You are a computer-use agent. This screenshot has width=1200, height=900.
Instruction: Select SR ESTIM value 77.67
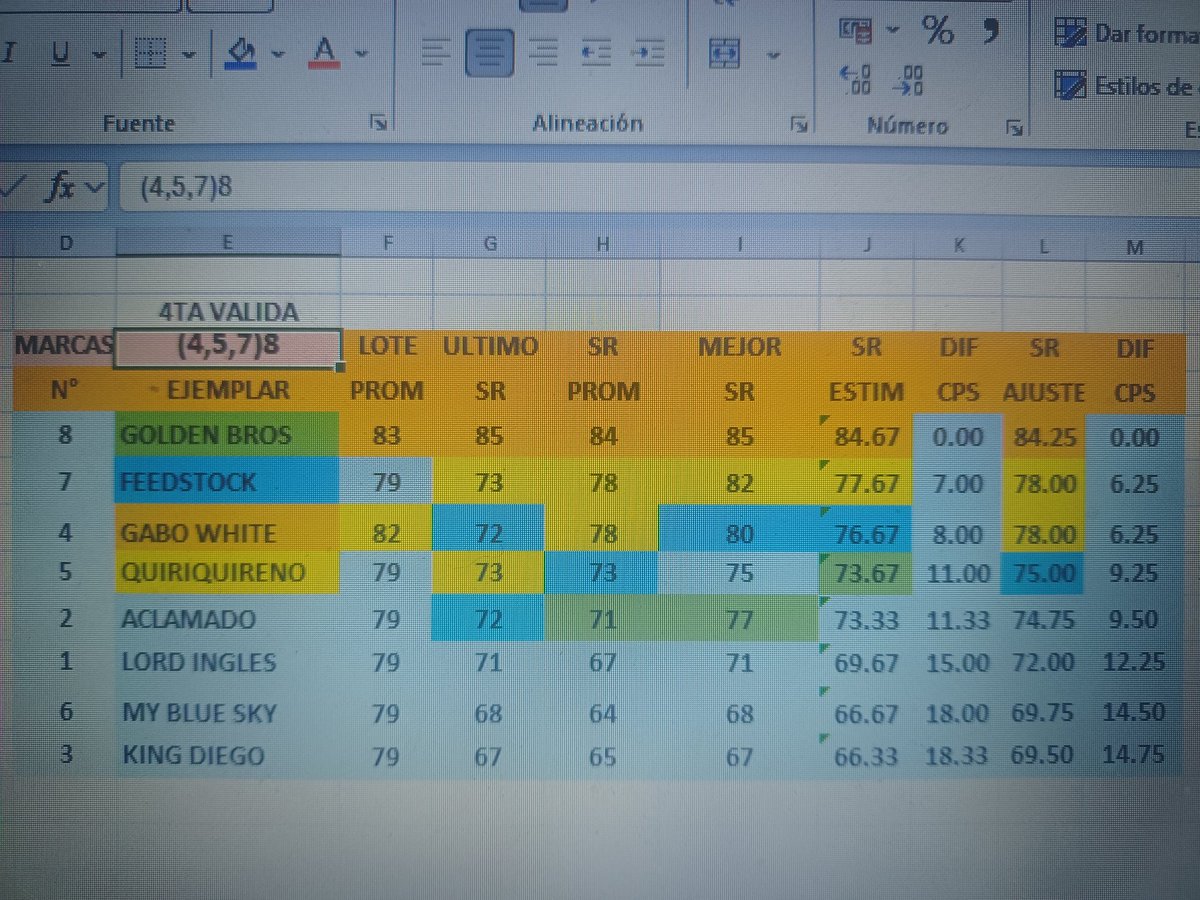point(866,484)
